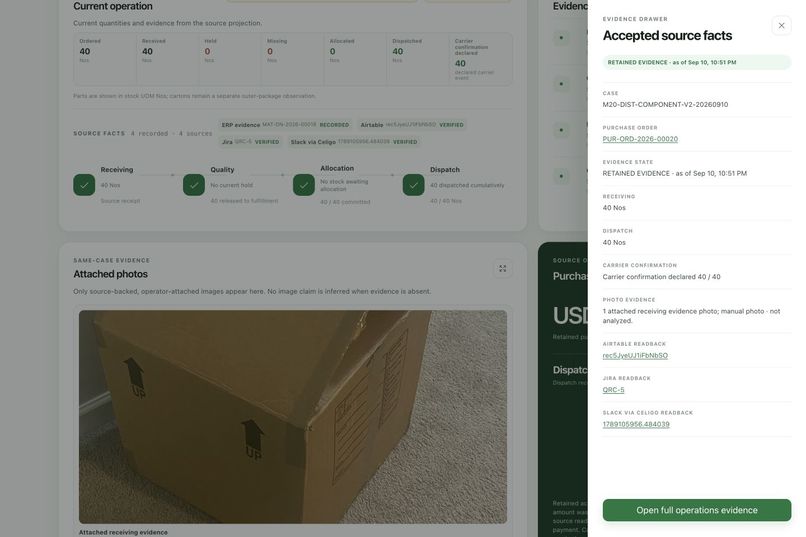806x537 pixels.
Task: Select the Airtable VERIFIED source chip
Action: (412, 125)
